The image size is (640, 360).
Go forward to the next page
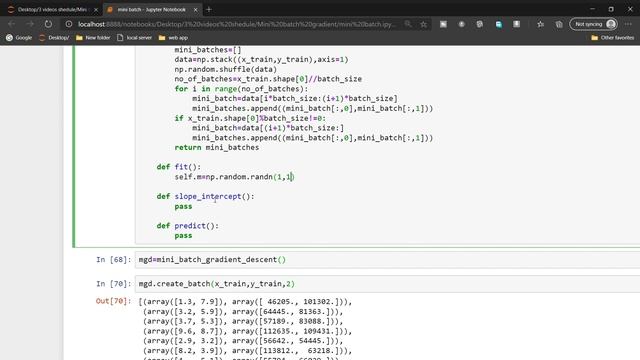(x=30, y=24)
